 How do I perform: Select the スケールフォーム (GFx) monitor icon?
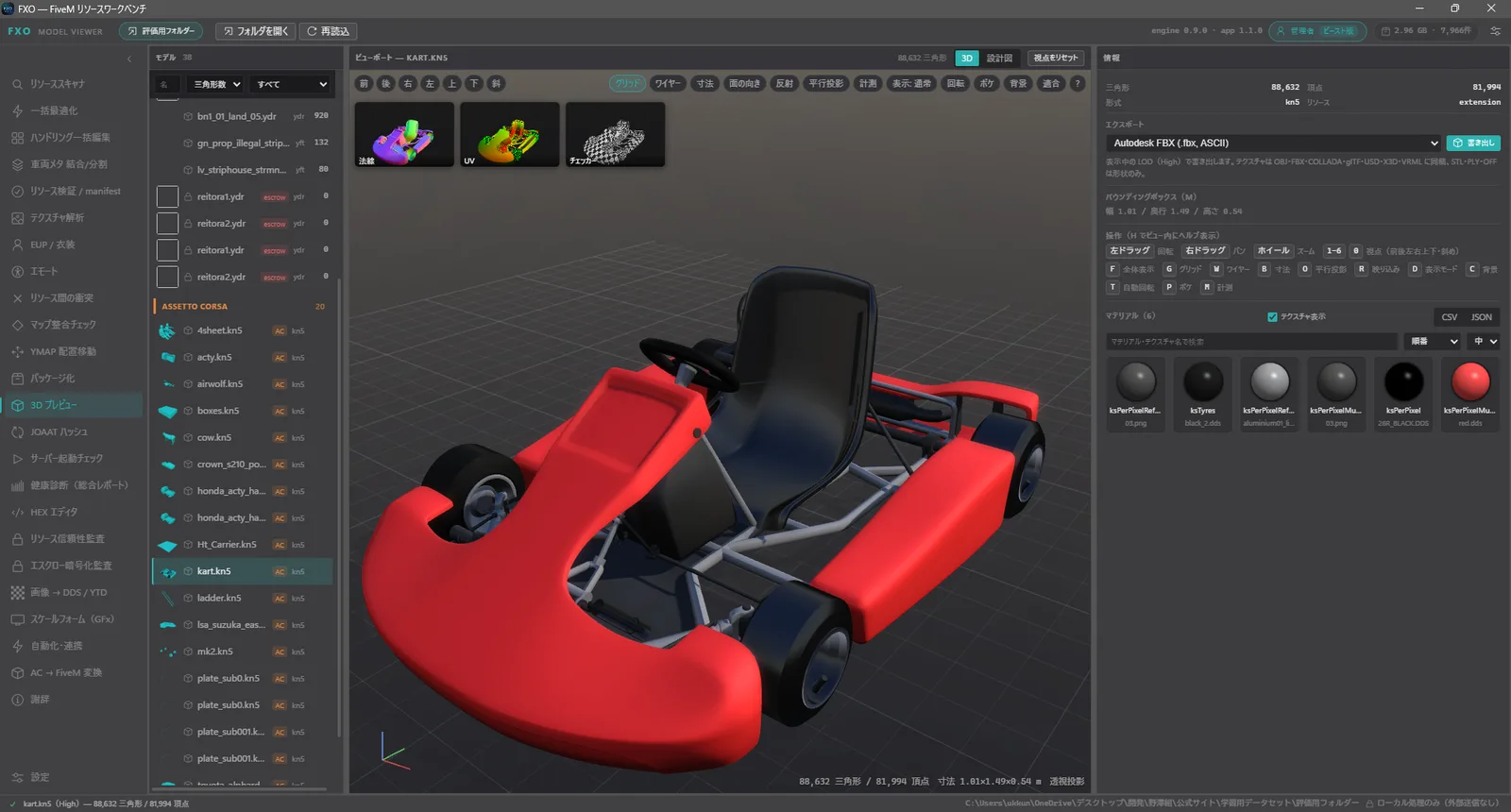click(x=17, y=619)
